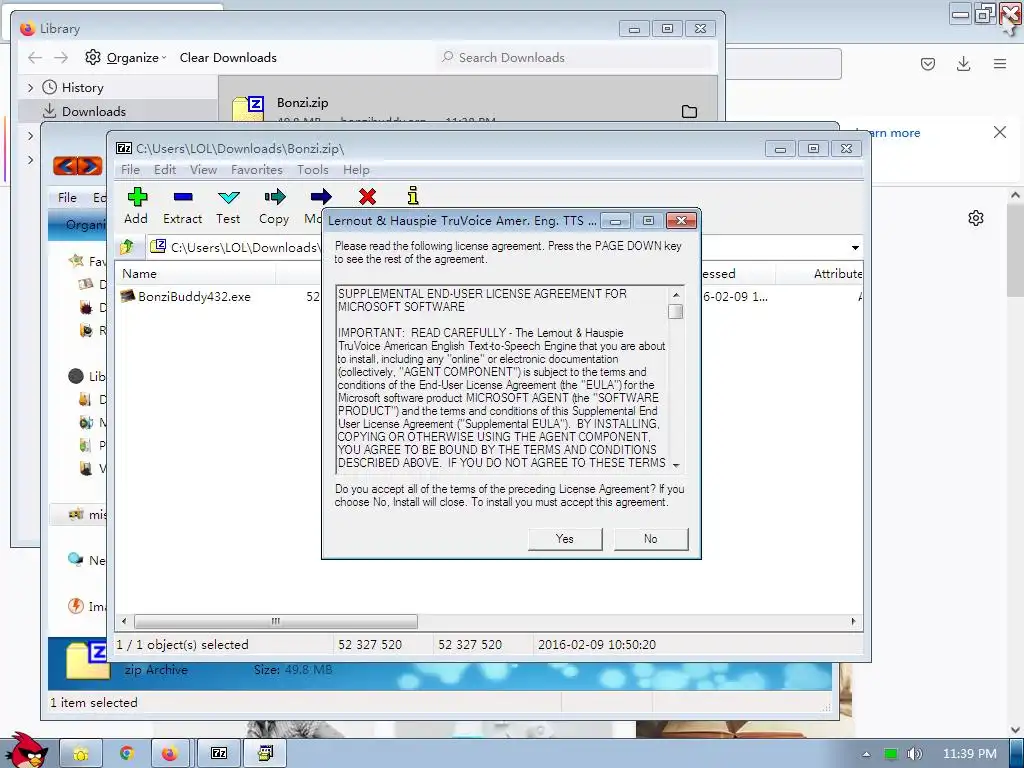Click the Extract toolbar icon in 7-Zip
1024x768 pixels.
[x=182, y=206]
